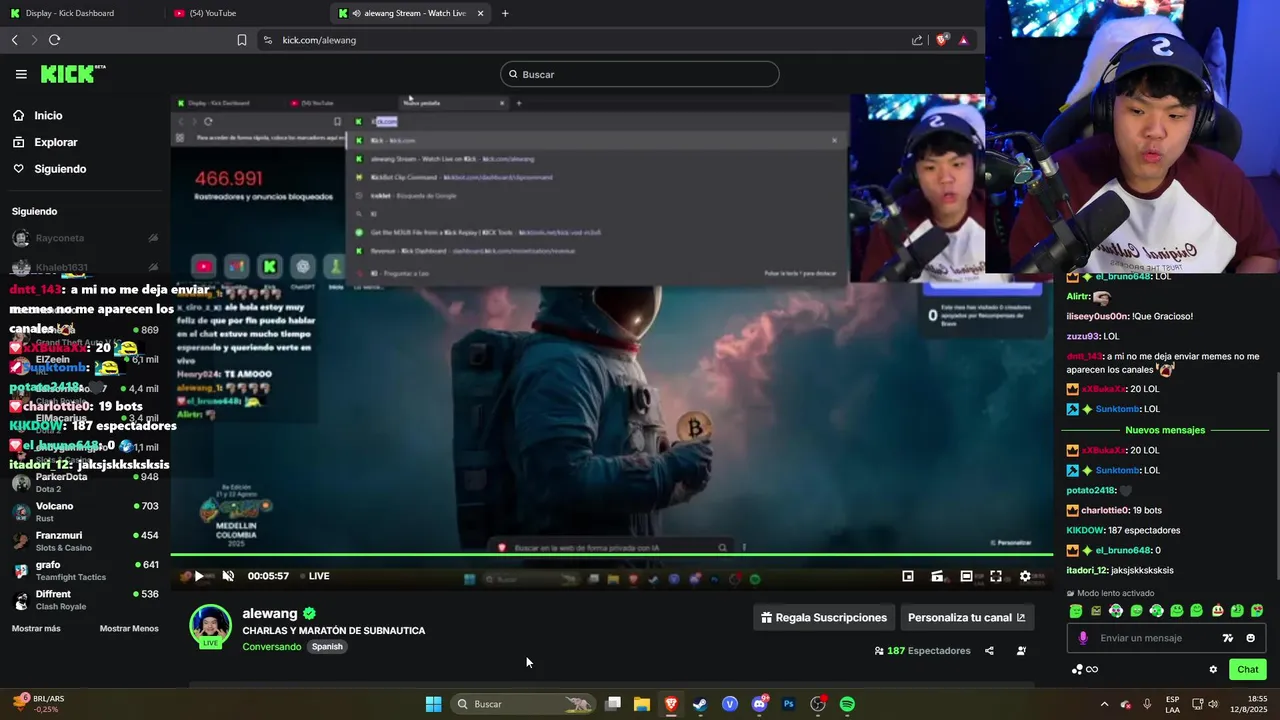1280x720 pixels.
Task: Reload the page in browser
Action: tap(54, 40)
